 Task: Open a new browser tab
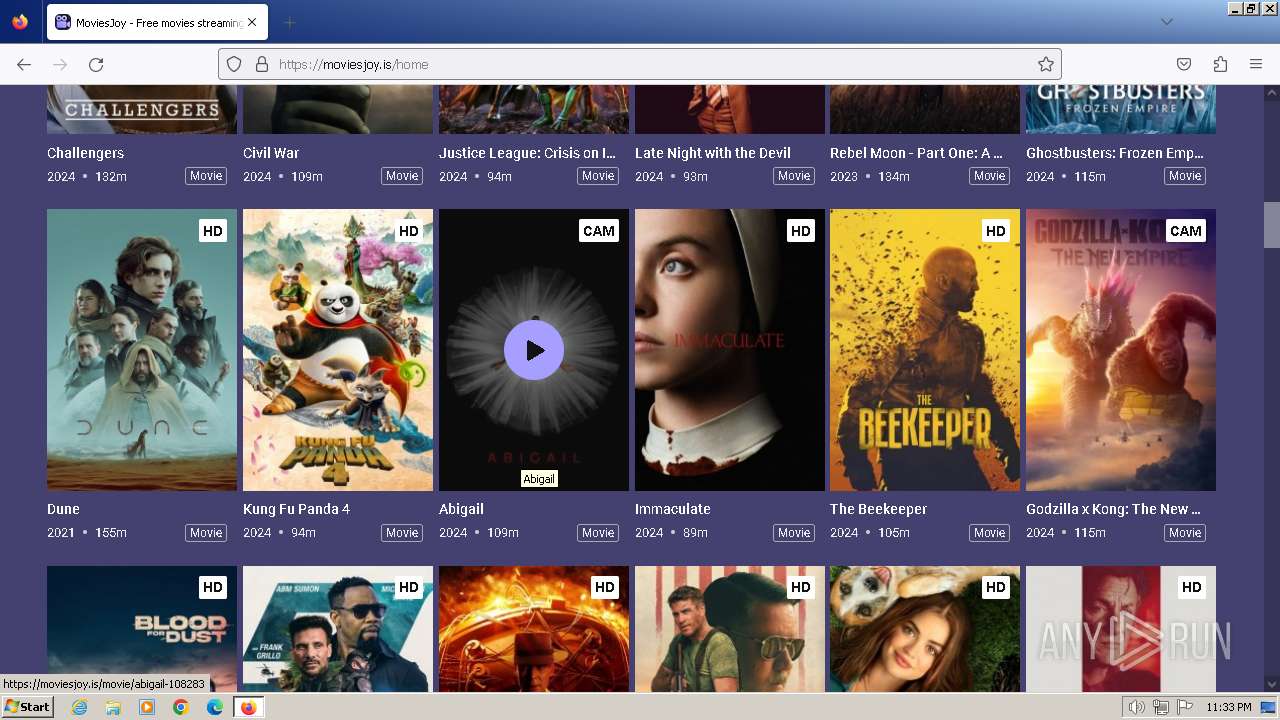289,22
